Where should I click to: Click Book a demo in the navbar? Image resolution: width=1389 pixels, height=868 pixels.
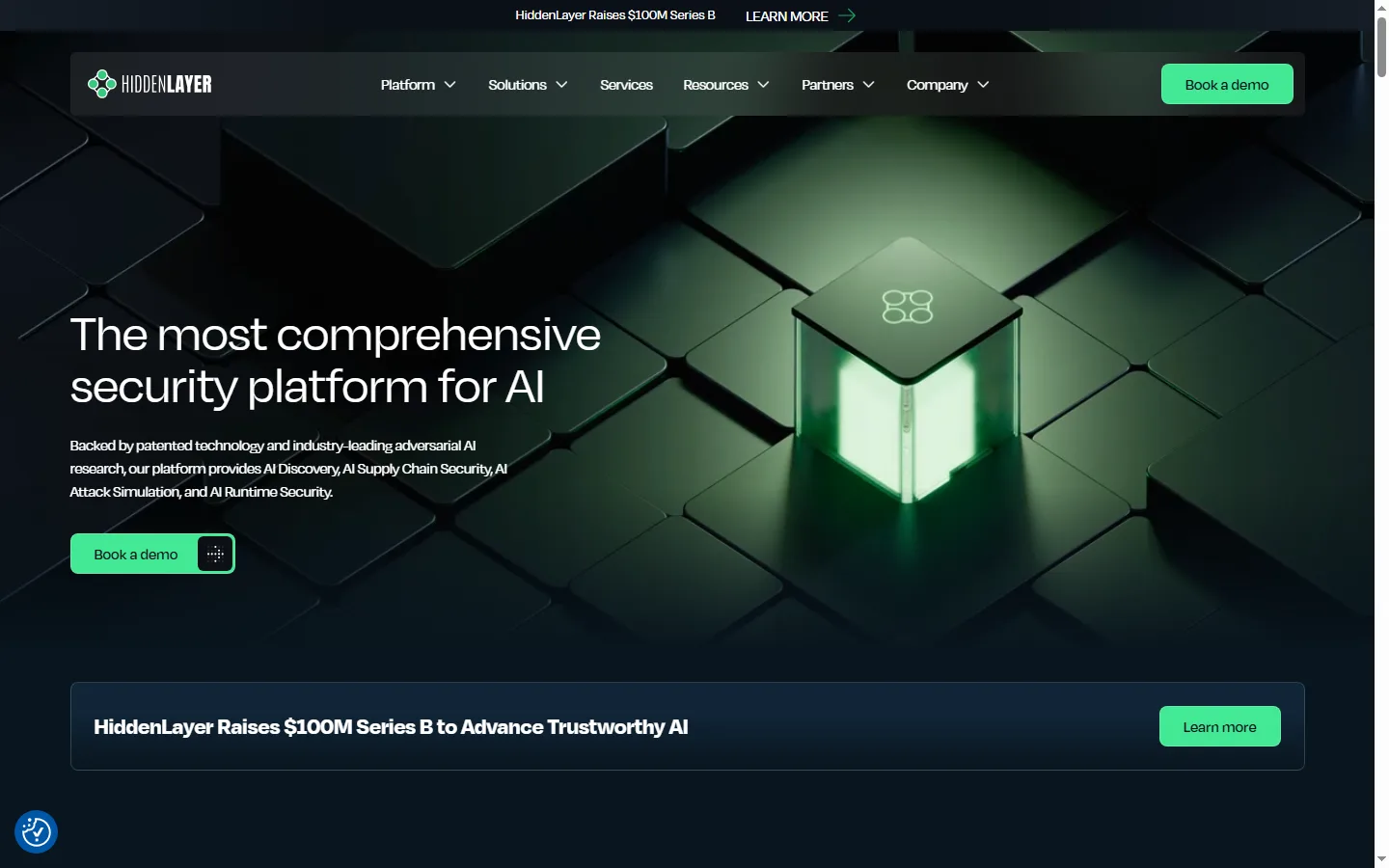pyautogui.click(x=1227, y=84)
